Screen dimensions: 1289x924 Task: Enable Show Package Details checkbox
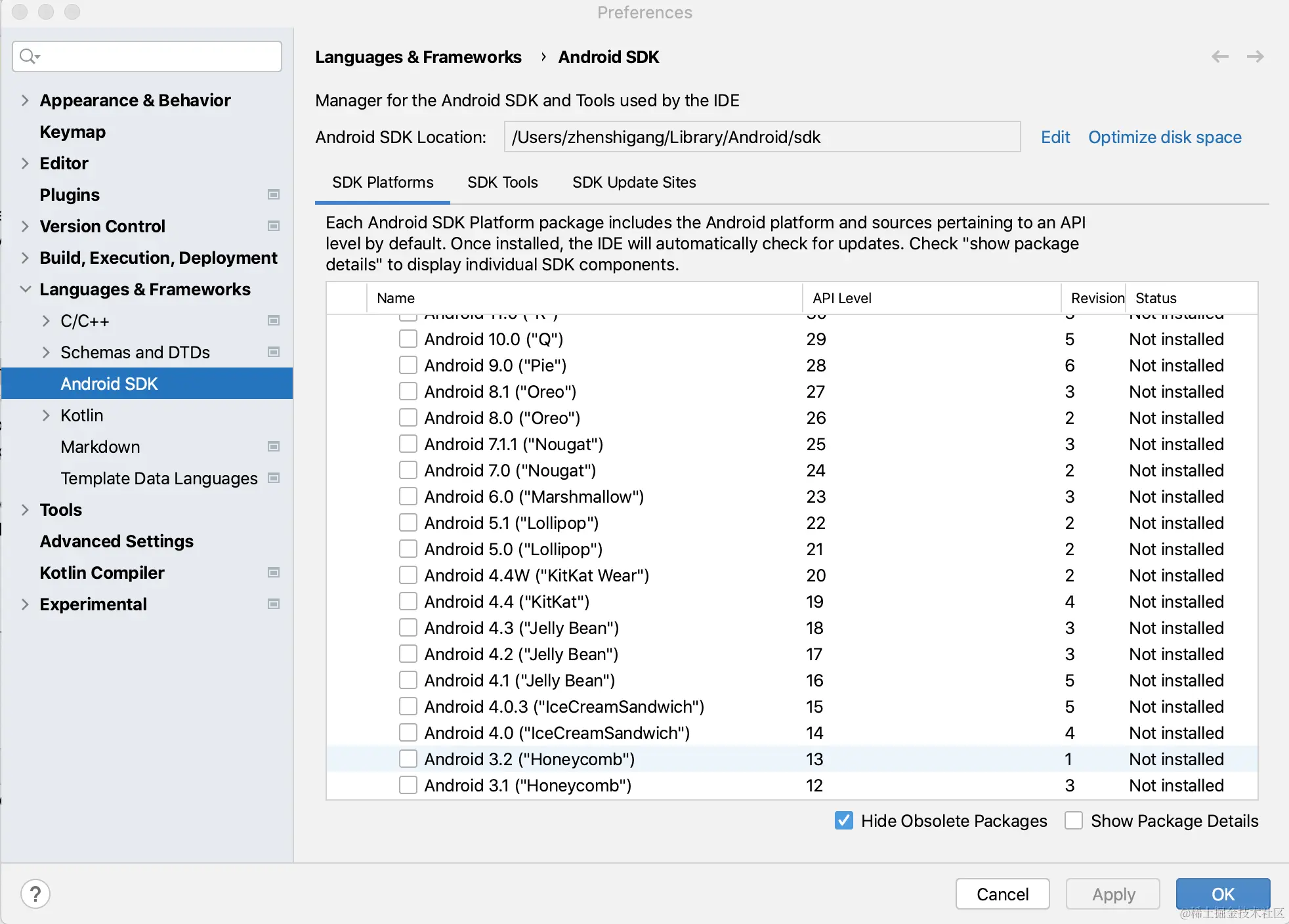tap(1074, 821)
